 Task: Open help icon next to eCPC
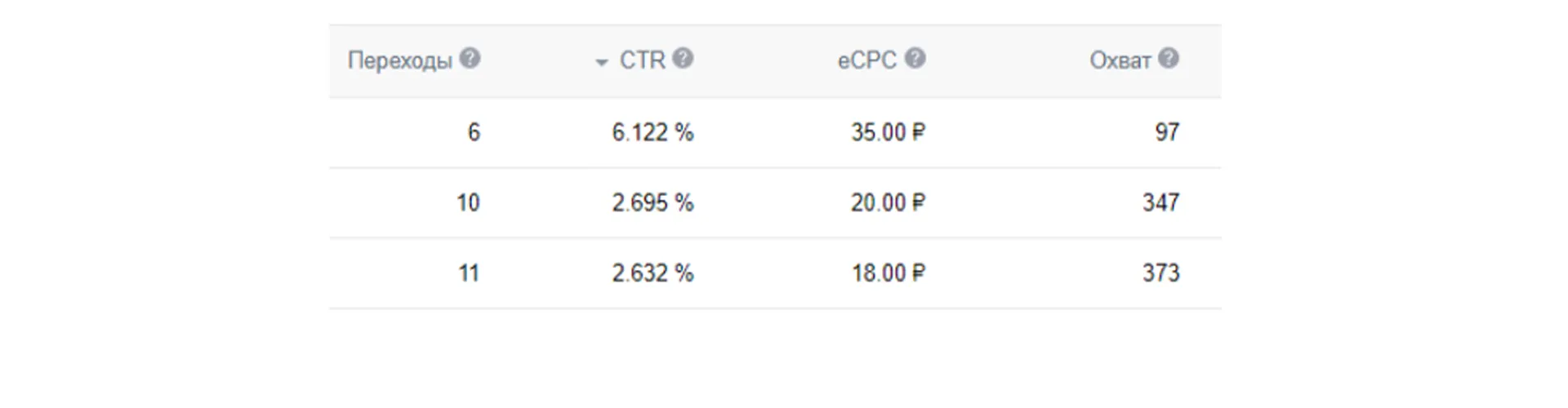[915, 59]
